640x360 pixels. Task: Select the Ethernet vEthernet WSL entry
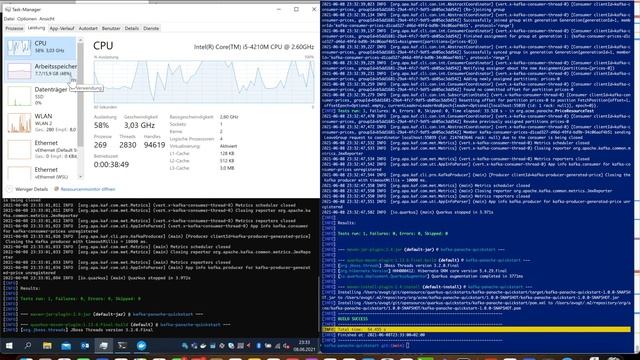pos(40,173)
